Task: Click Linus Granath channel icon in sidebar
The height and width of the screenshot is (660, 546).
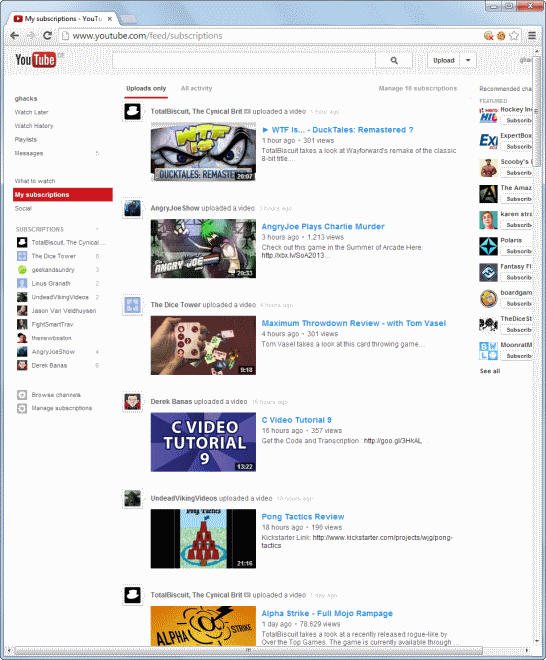Action: [22, 283]
